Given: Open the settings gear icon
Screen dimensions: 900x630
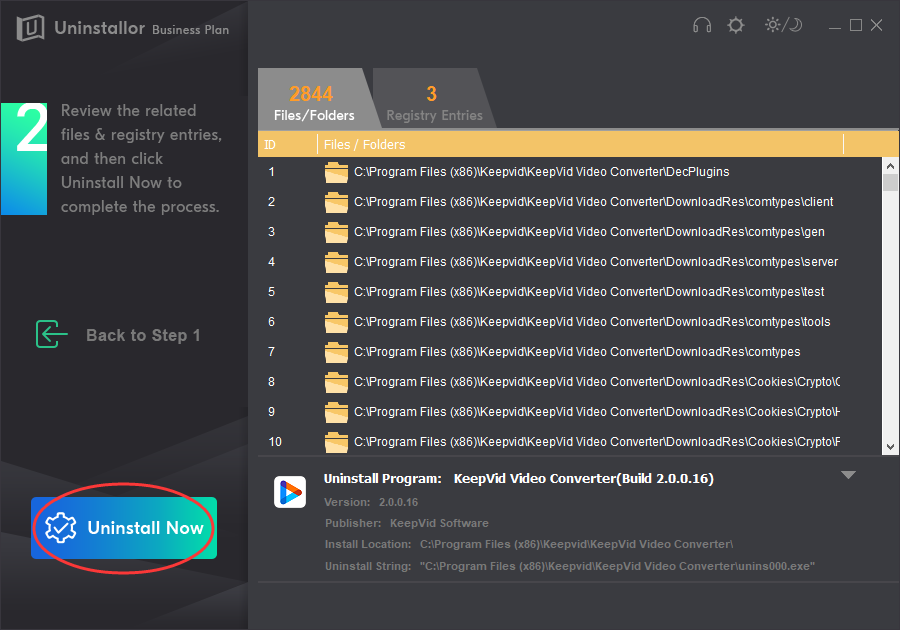Looking at the screenshot, I should pos(736,25).
